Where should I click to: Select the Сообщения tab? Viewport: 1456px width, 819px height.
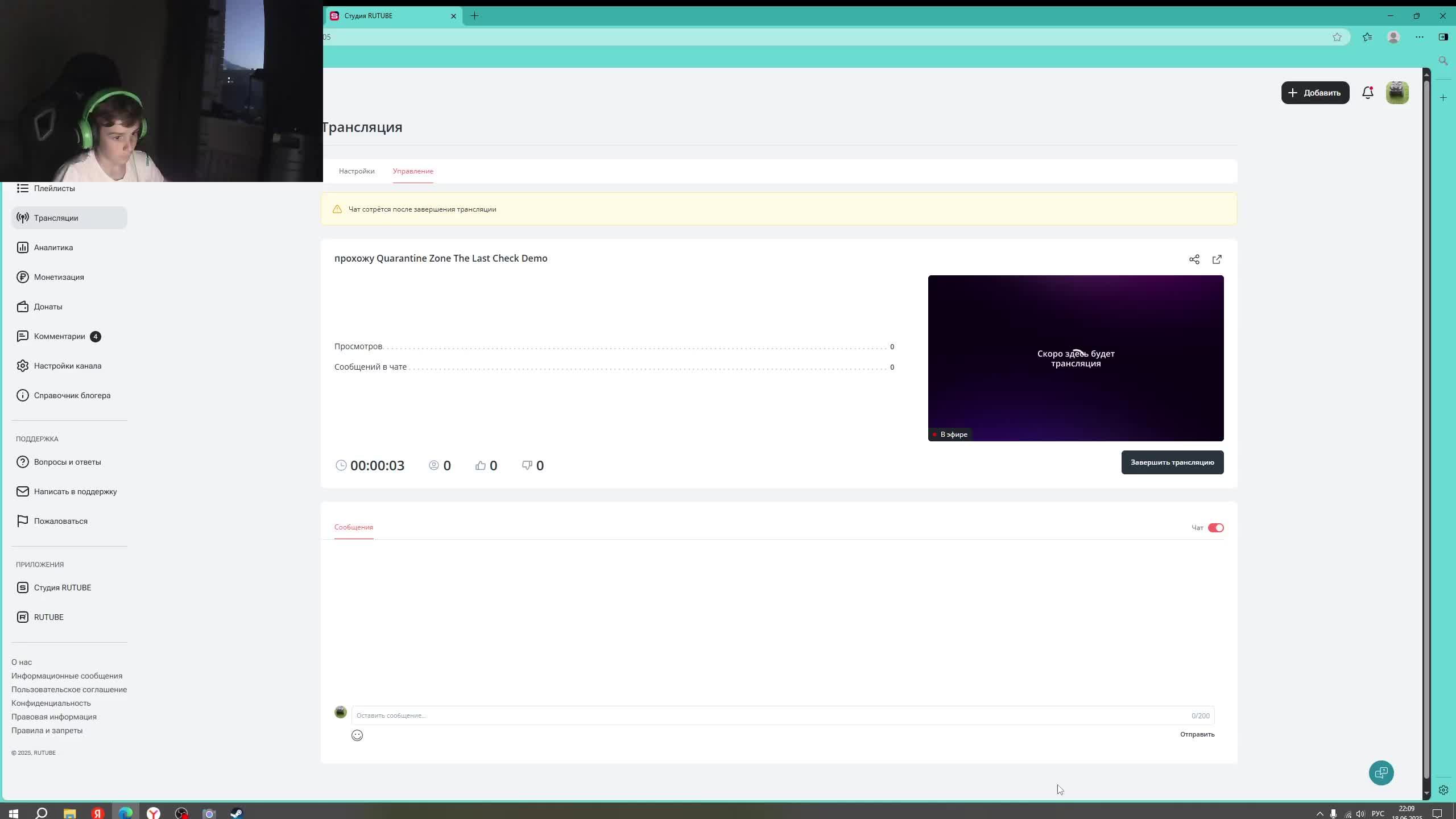click(x=353, y=527)
